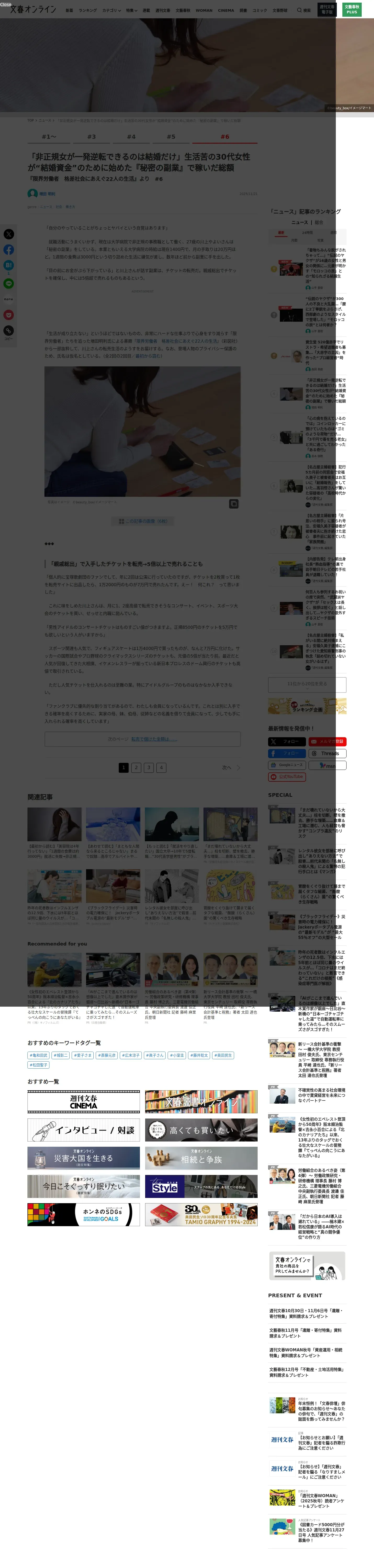Viewport: 374px width, 1568px height.
Task: Expand the article image with the gallery icon
Action: coord(233,504)
